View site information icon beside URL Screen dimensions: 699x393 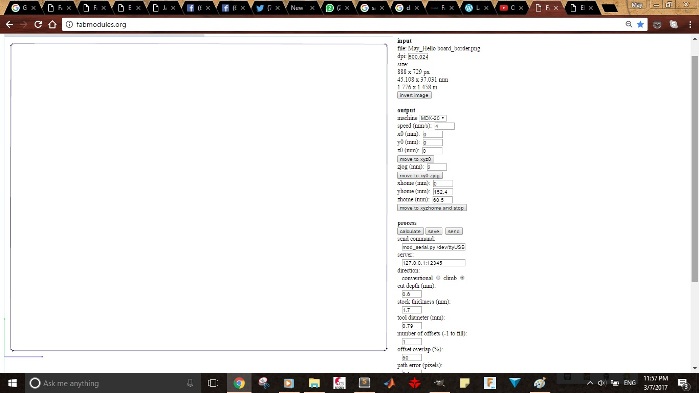[69, 25]
